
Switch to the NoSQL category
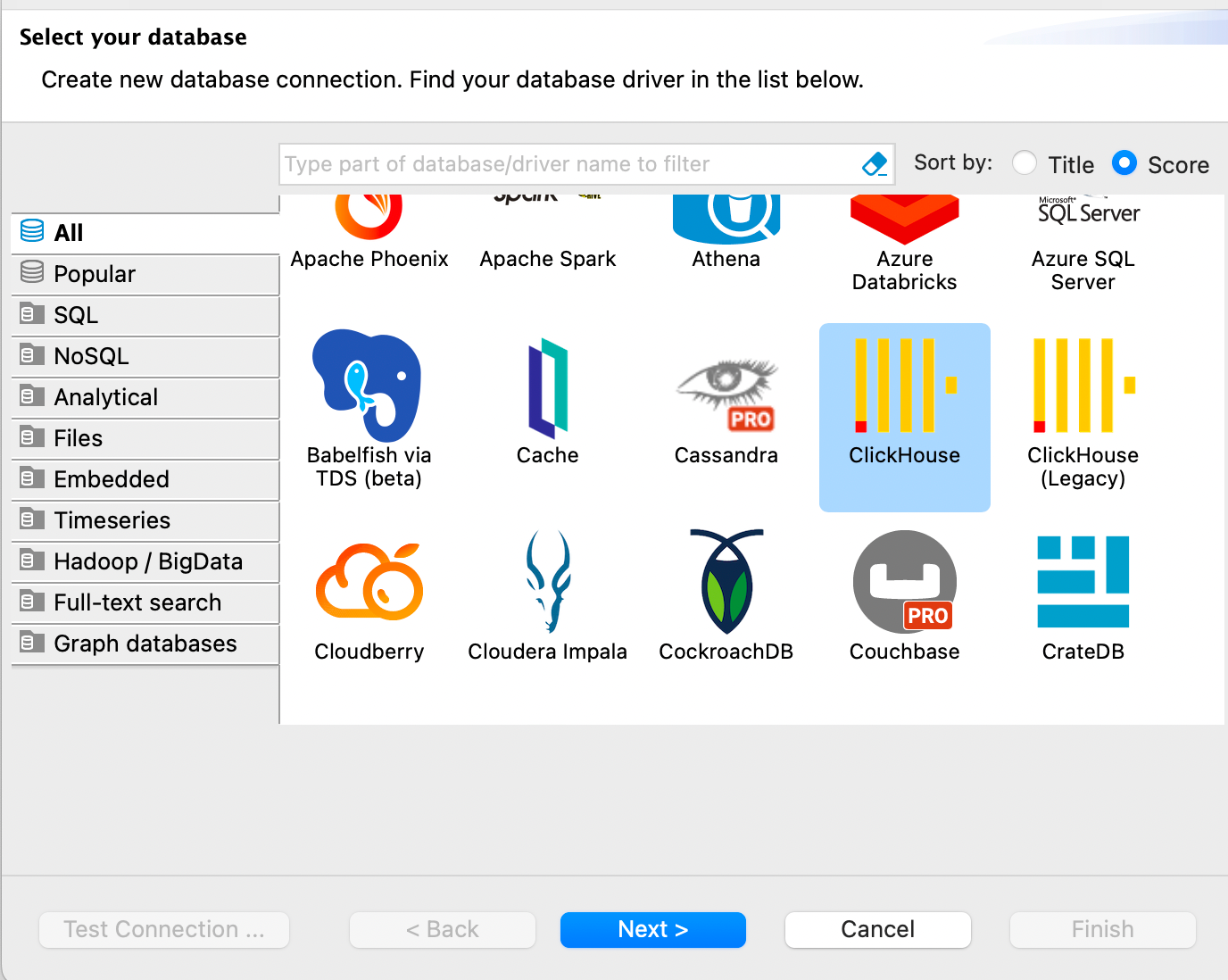[x=91, y=356]
